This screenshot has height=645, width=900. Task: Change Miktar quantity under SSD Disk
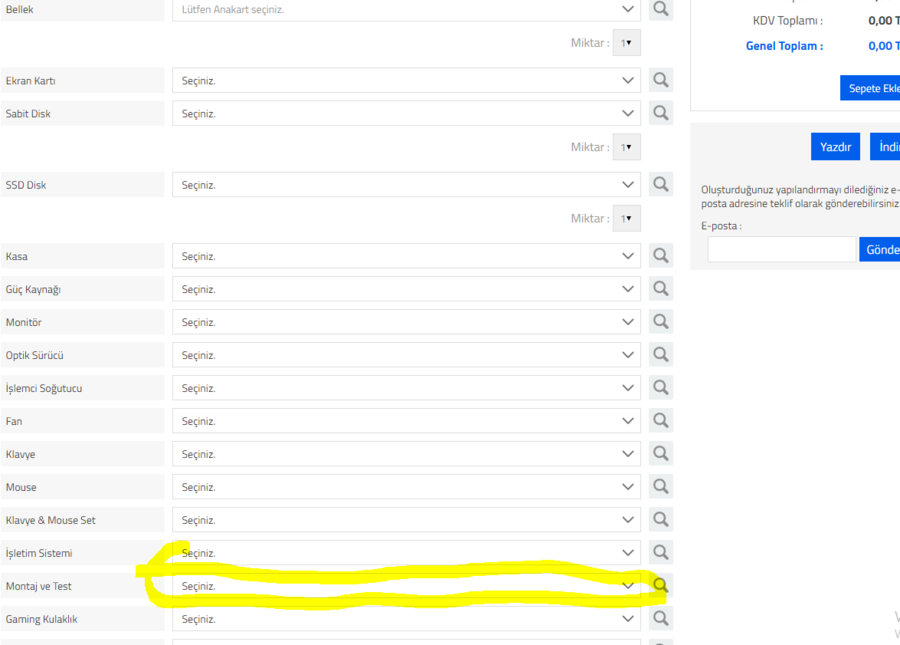coord(626,219)
